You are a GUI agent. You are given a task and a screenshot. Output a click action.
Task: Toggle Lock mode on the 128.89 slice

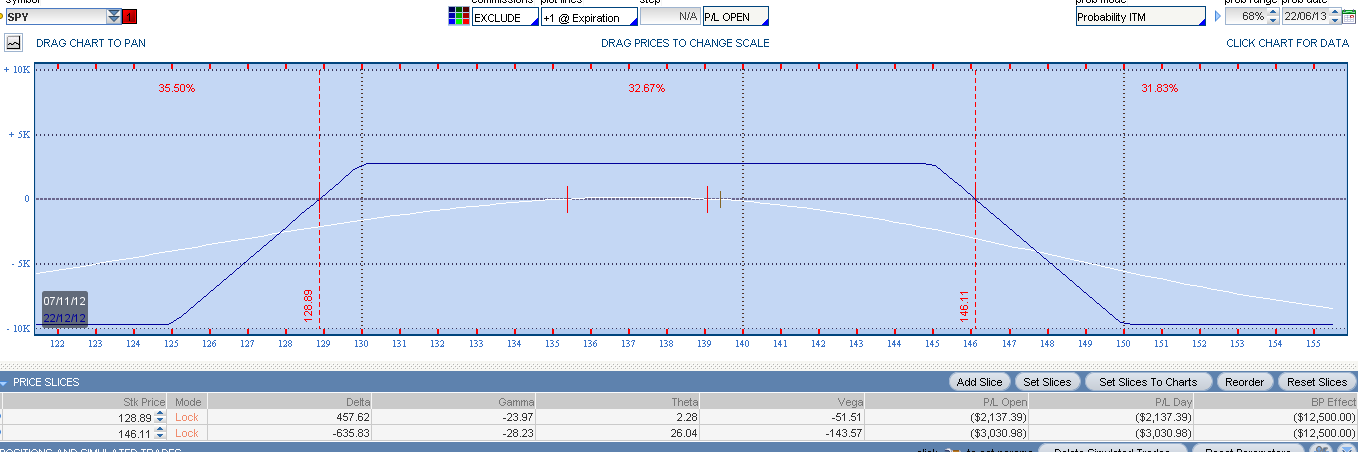click(187, 417)
